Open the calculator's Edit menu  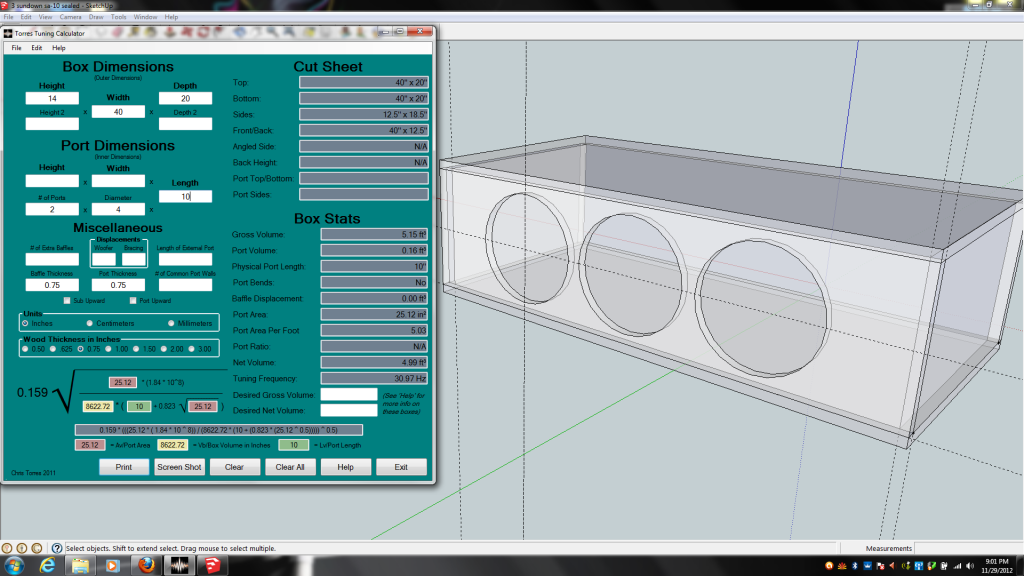[x=37, y=48]
